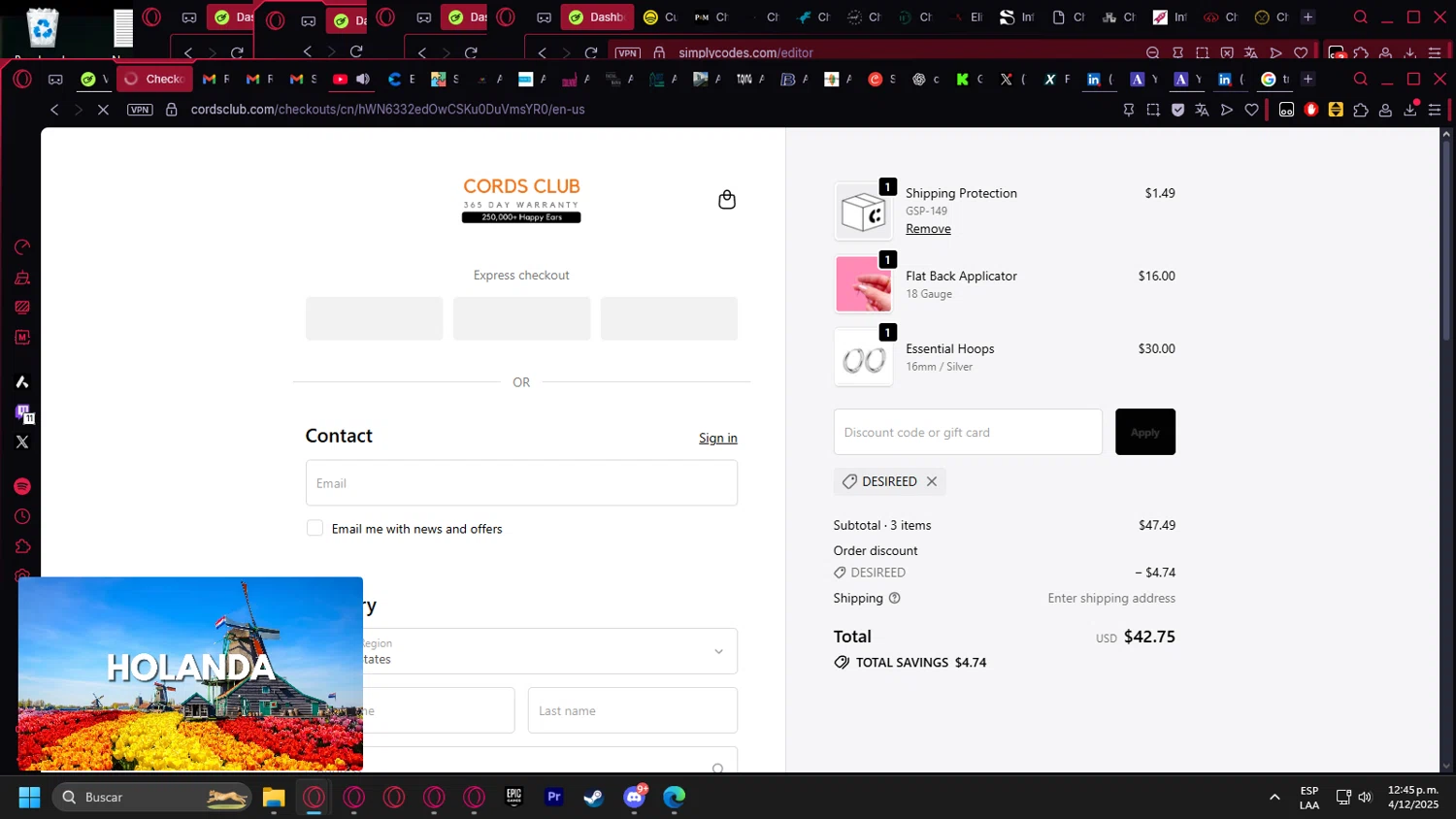Switch to Dashboard tab in back window
Image resolution: width=1456 pixels, height=819 pixels.
pyautogui.click(x=598, y=17)
